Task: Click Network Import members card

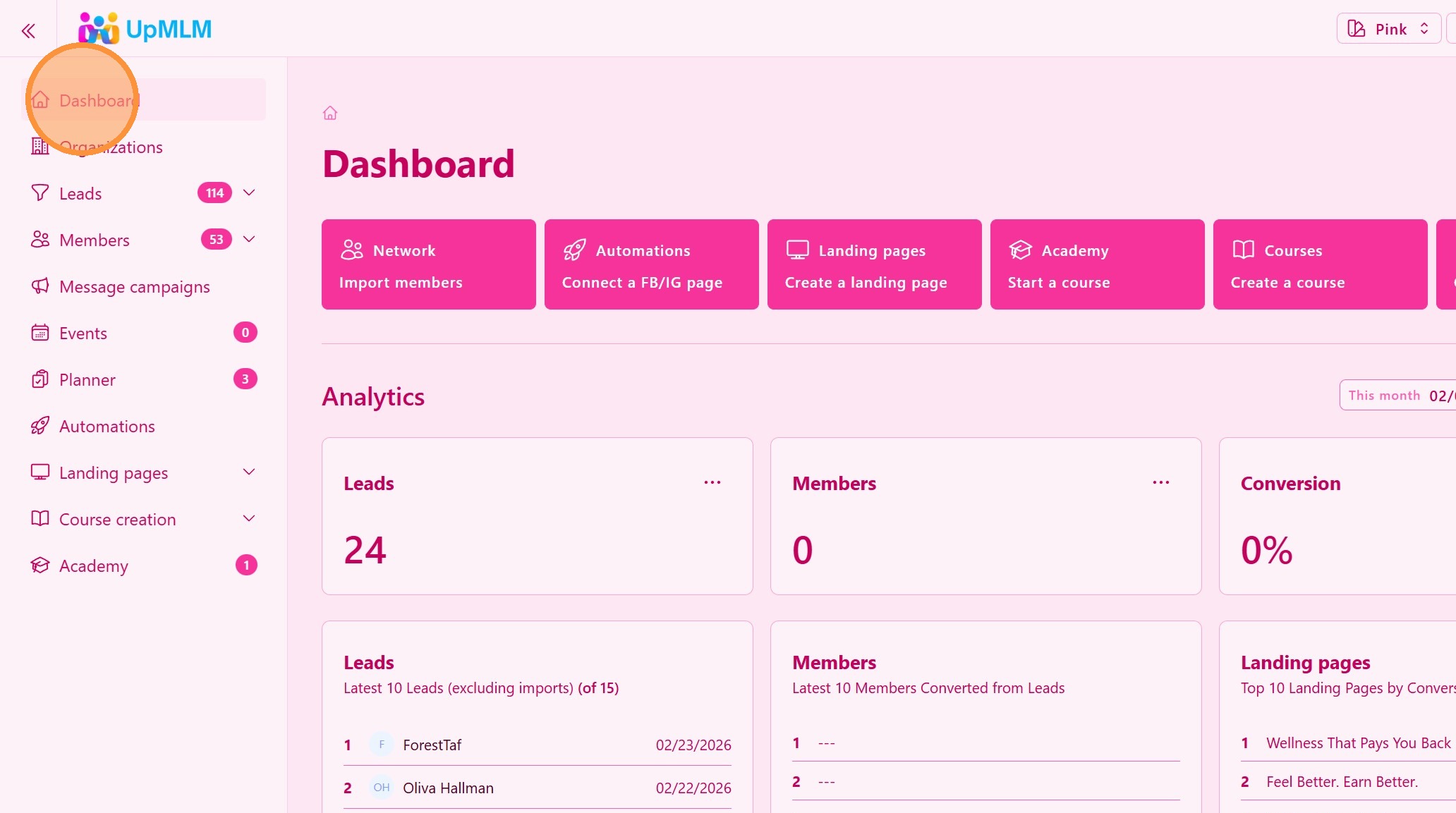Action: (x=428, y=264)
